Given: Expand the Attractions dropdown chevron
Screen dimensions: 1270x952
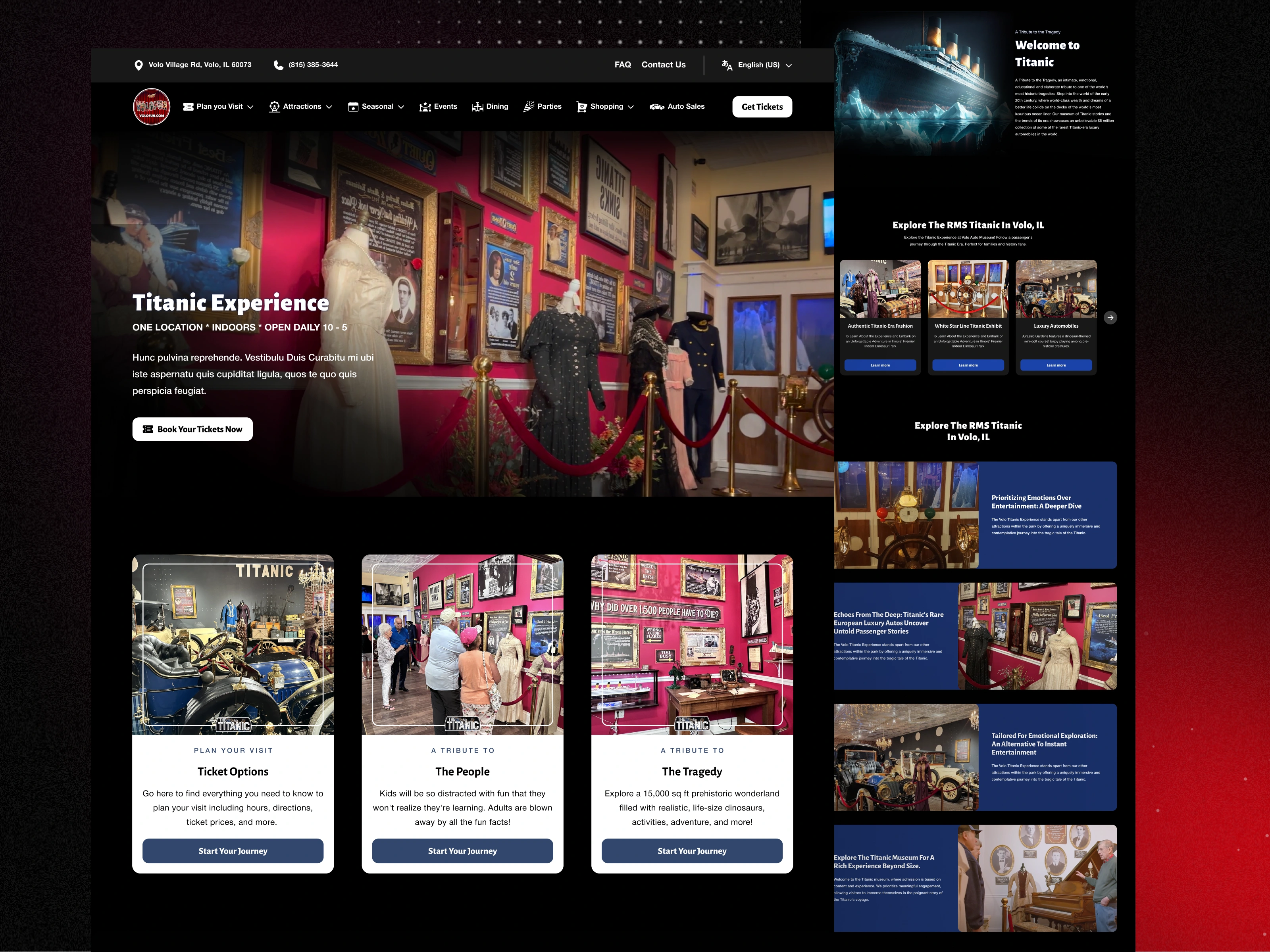Looking at the screenshot, I should pos(329,107).
